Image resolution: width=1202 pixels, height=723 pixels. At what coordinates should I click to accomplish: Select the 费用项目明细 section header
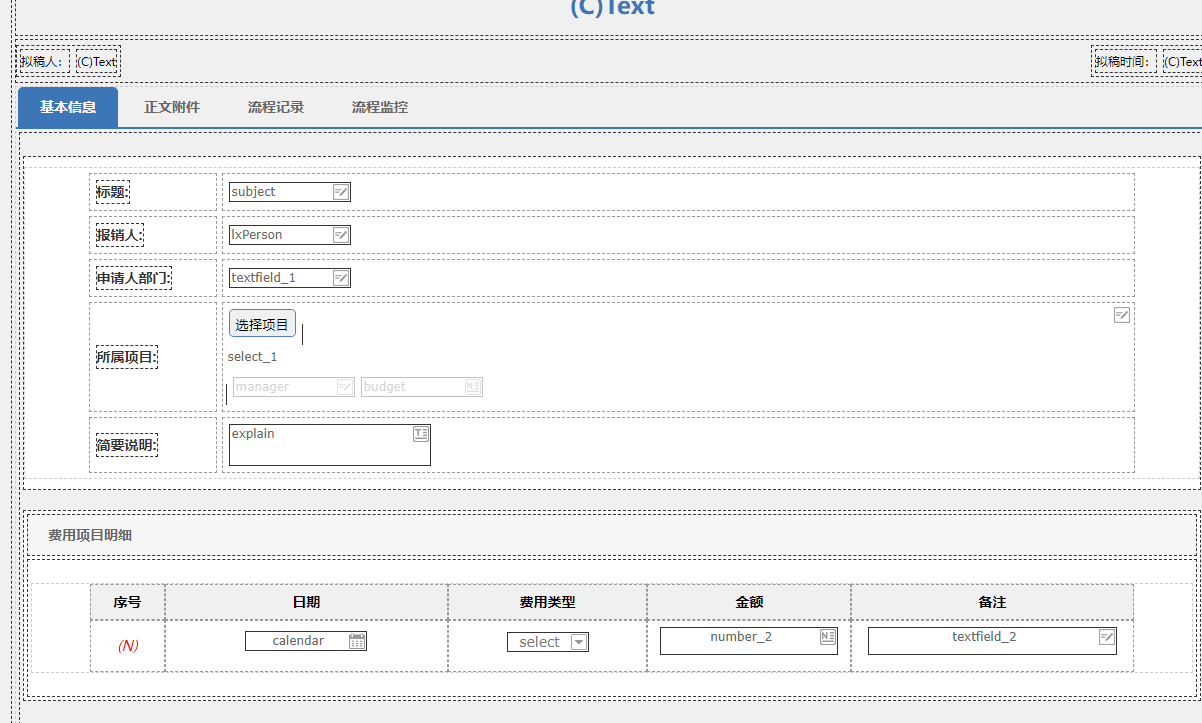coord(90,535)
